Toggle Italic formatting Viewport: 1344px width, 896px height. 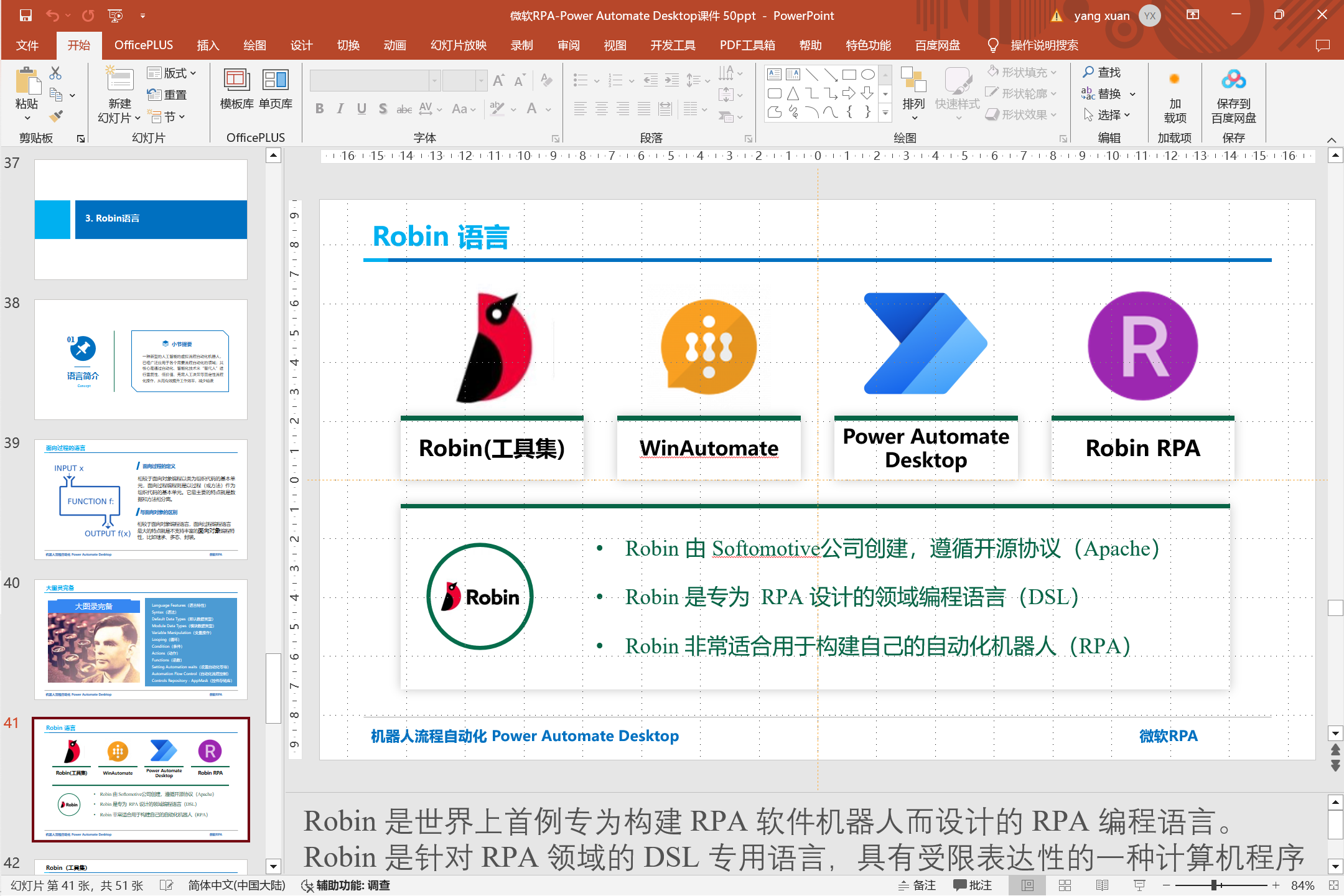(x=340, y=109)
